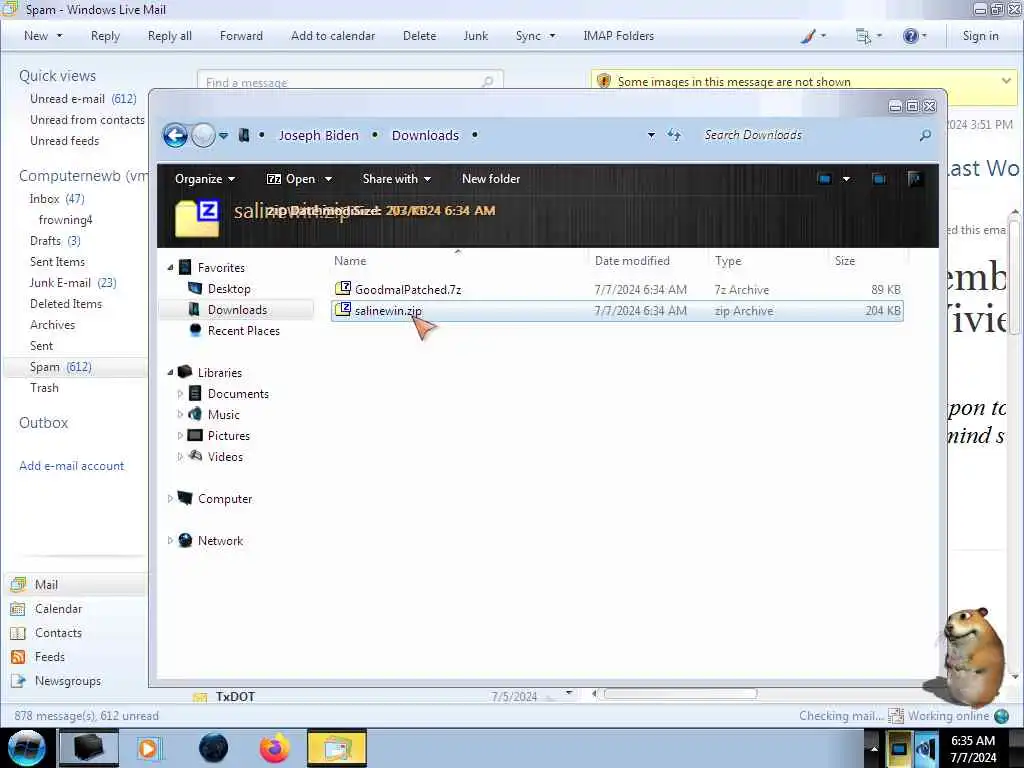Click Add to calendar in Live Mail

click(x=333, y=36)
